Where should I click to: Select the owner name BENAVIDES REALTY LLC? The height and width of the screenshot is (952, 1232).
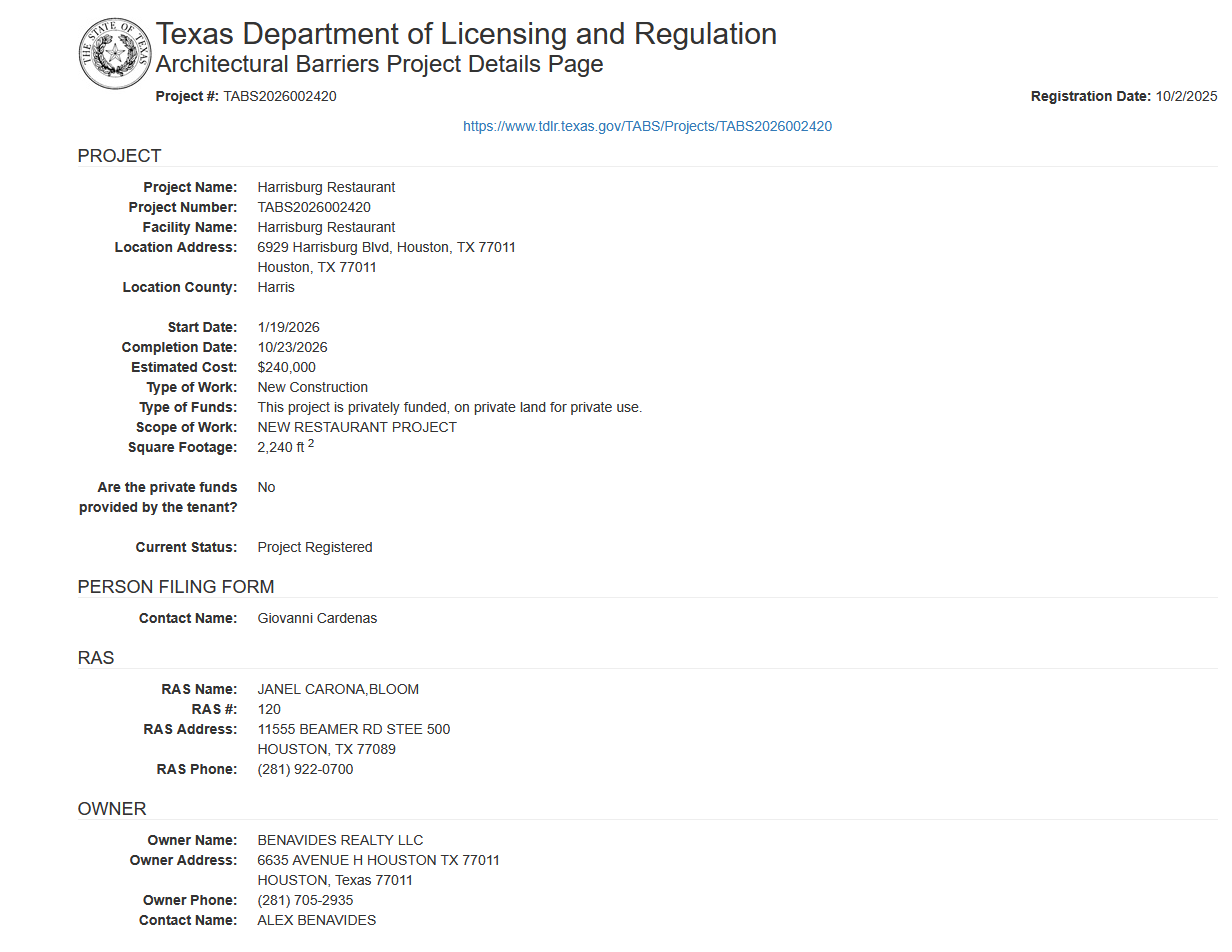point(341,840)
